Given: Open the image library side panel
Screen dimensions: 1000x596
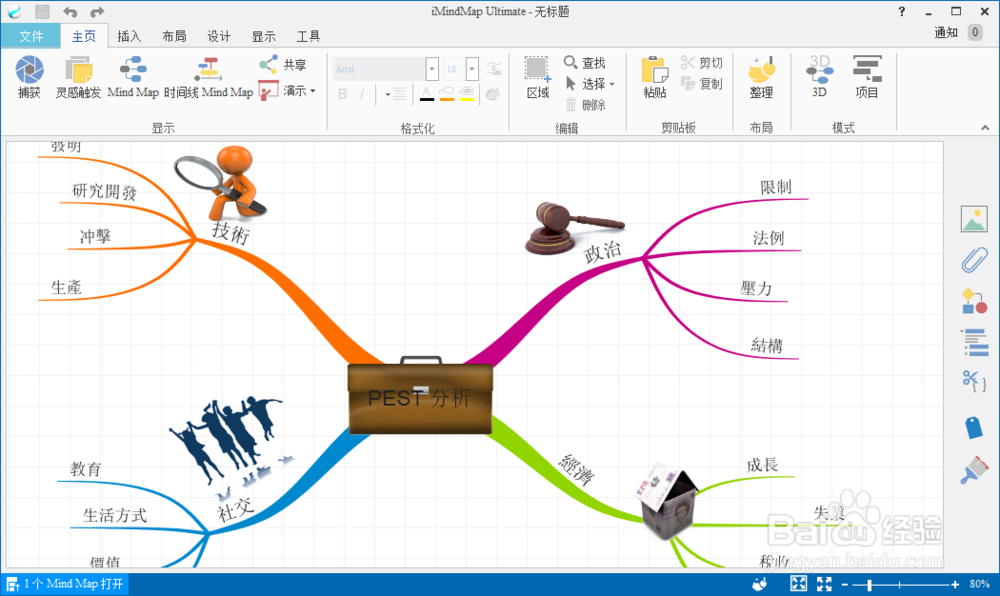Looking at the screenshot, I should tap(974, 219).
